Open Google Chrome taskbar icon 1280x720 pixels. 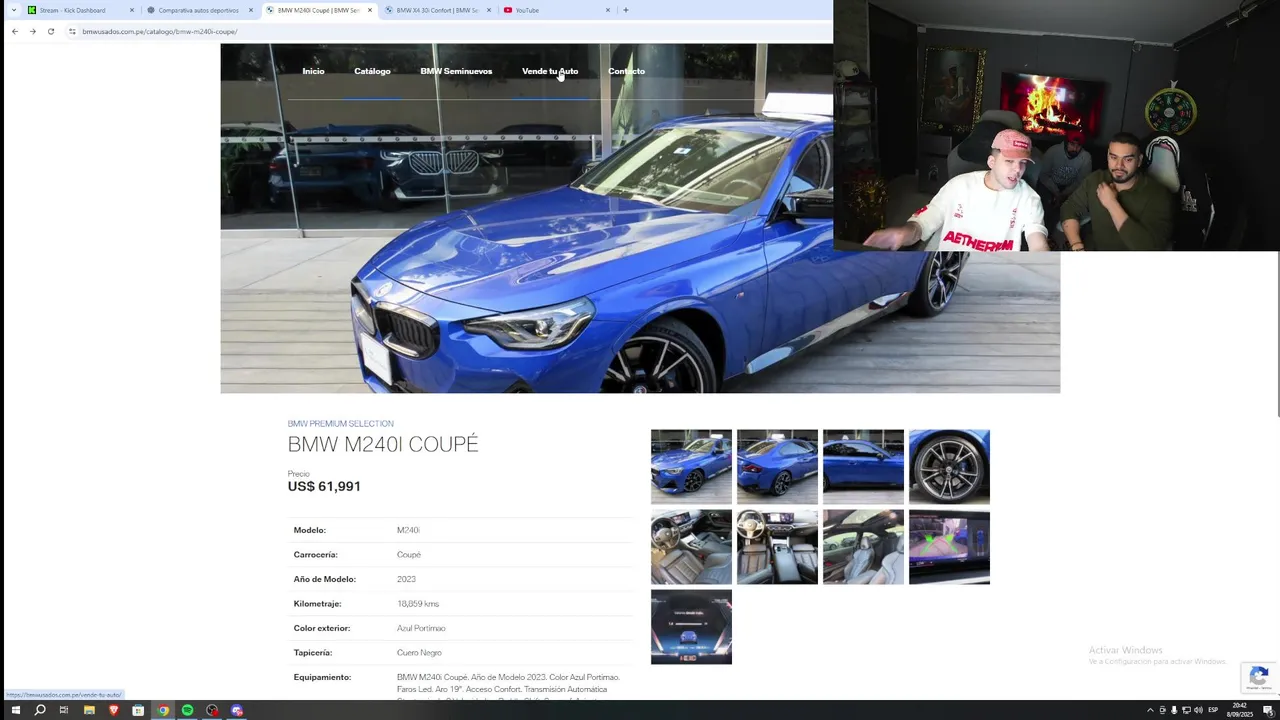pyautogui.click(x=163, y=710)
